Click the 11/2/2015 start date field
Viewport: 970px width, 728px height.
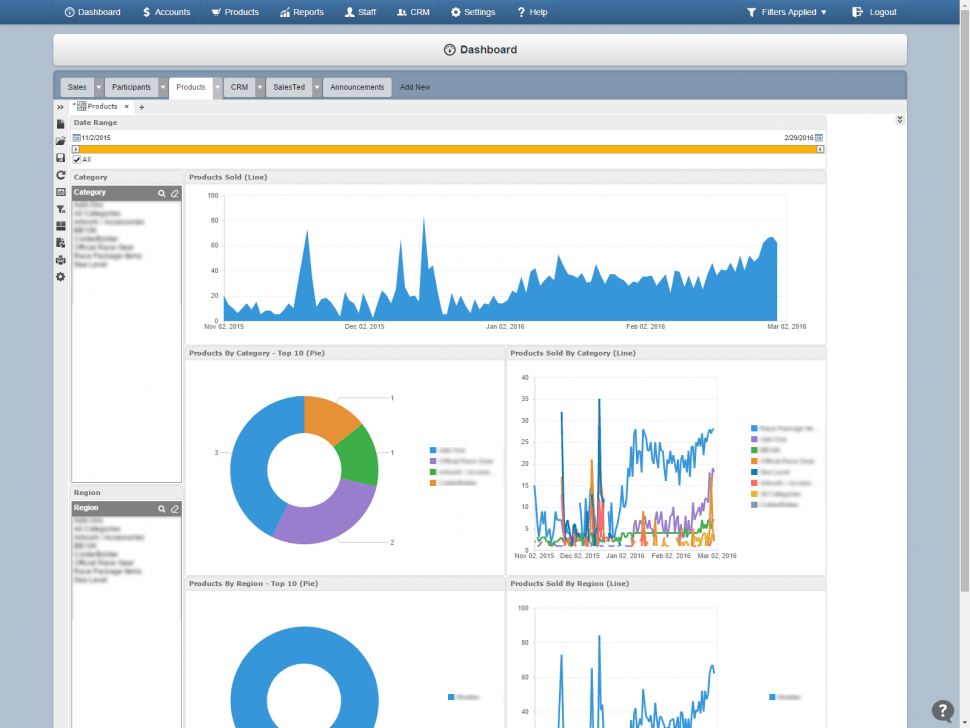pyautogui.click(x=96, y=138)
